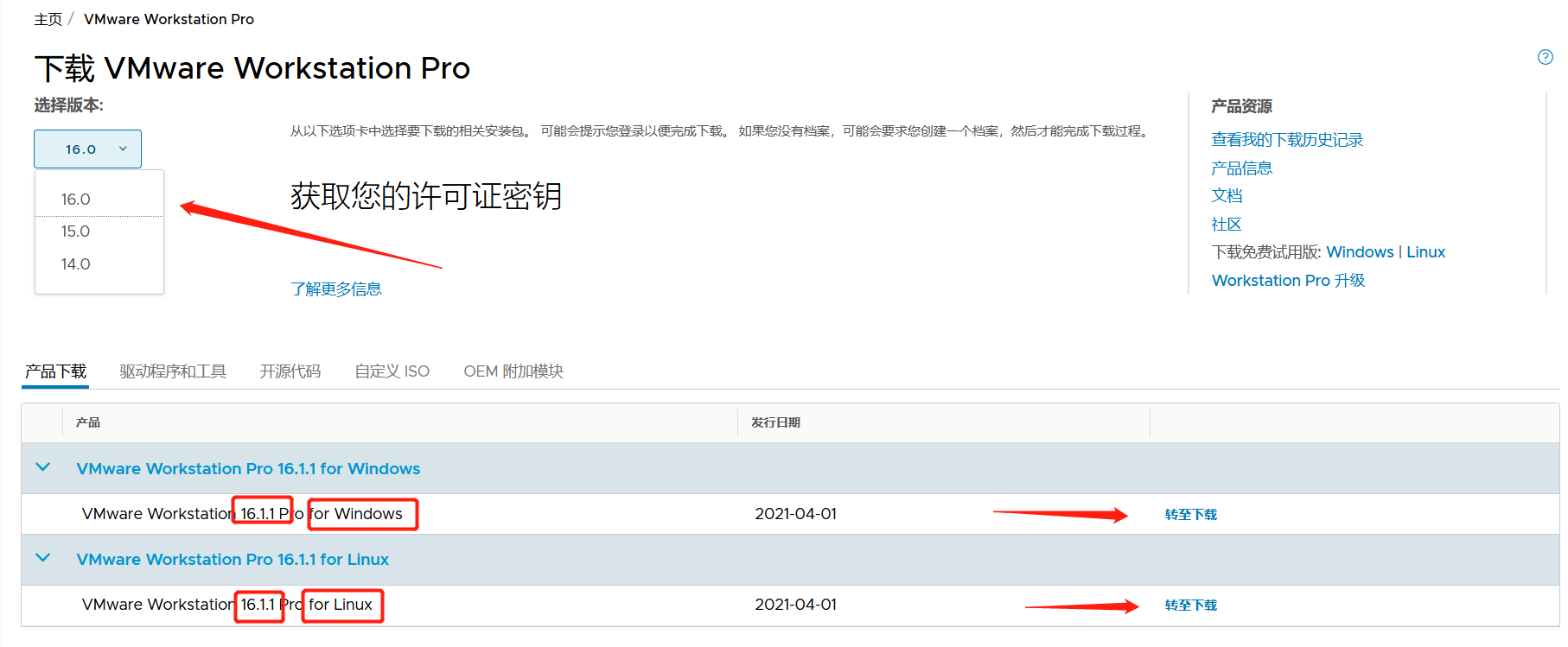Switch to 驱动程序和工具 tab
The height and width of the screenshot is (647, 1568).
coord(173,371)
